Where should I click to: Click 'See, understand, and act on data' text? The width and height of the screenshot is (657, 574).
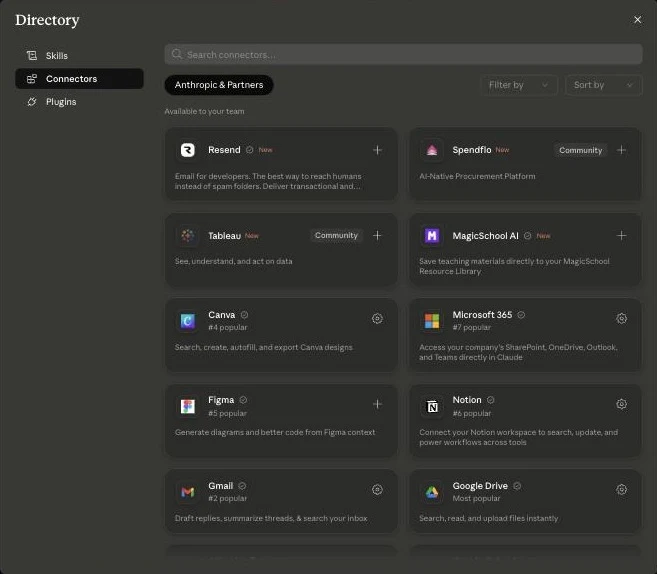pos(233,261)
